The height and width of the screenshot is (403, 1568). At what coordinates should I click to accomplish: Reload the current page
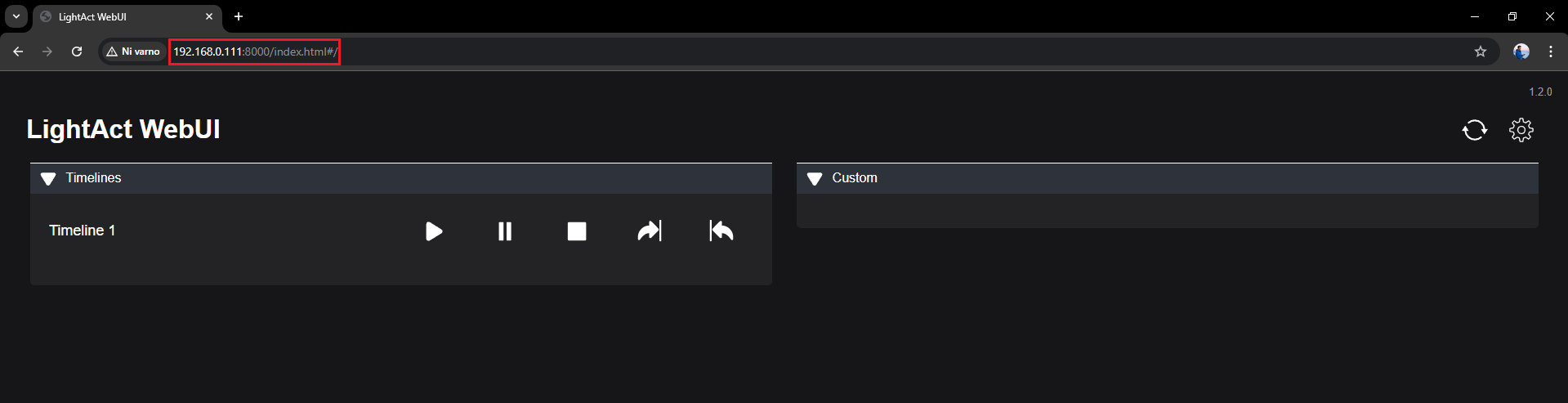77,51
